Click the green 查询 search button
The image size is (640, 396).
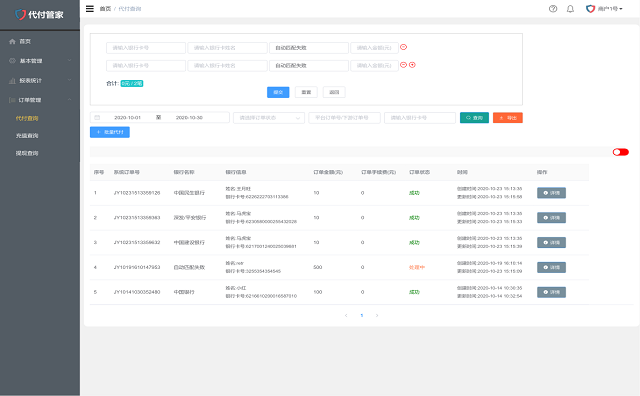(x=474, y=118)
